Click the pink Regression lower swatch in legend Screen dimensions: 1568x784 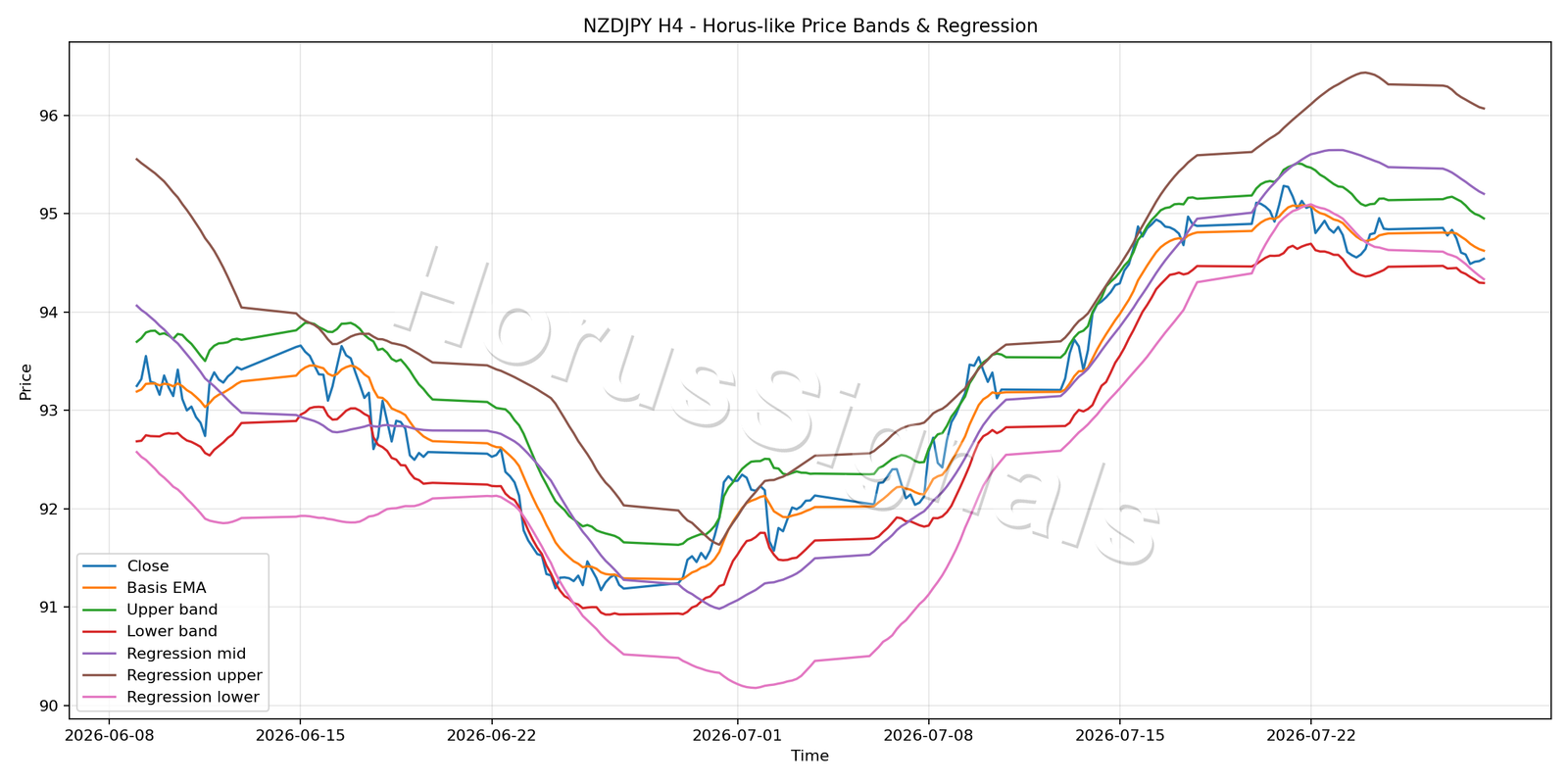point(99,698)
